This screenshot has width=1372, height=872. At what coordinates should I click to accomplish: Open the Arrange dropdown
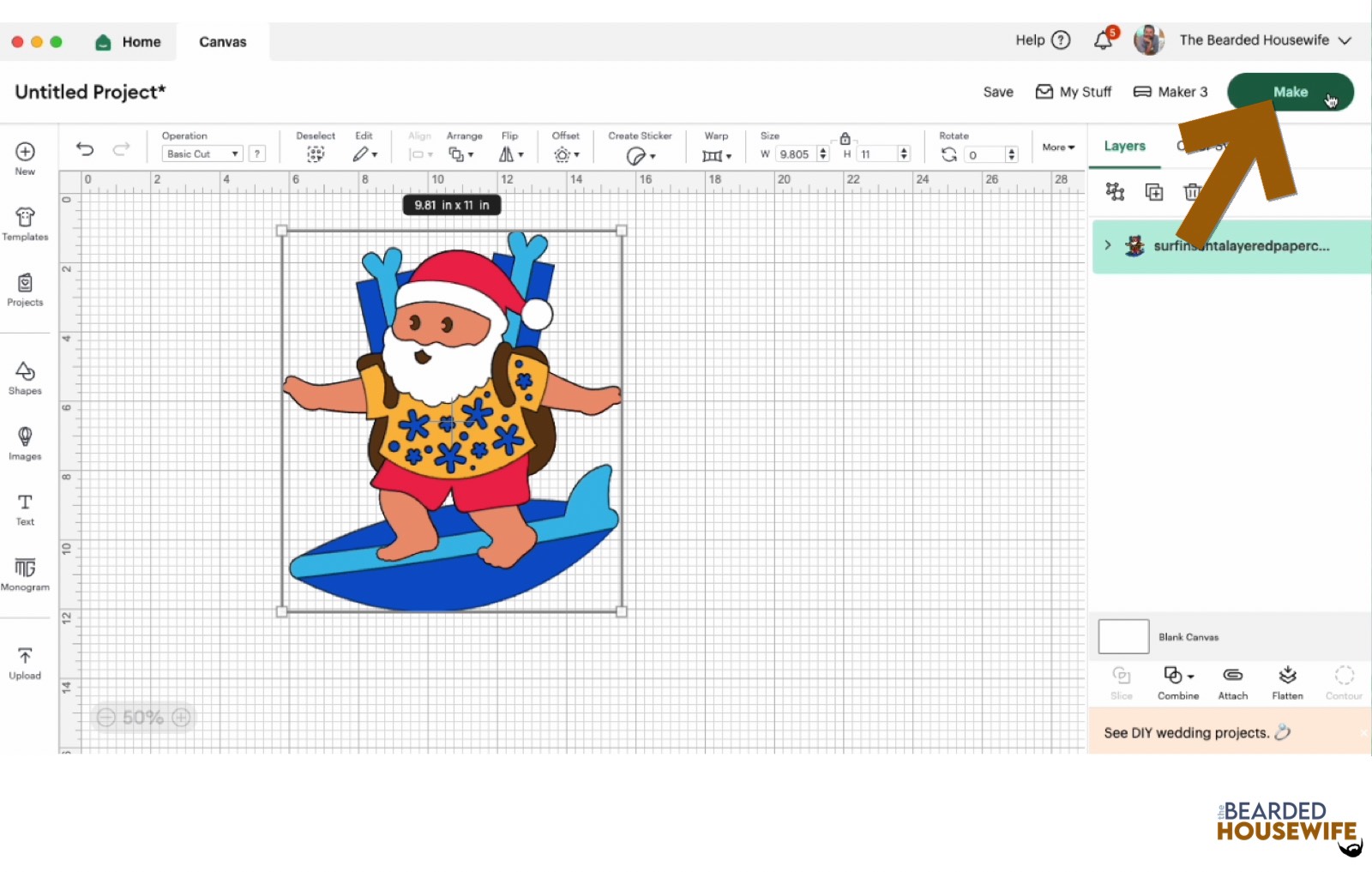click(461, 154)
